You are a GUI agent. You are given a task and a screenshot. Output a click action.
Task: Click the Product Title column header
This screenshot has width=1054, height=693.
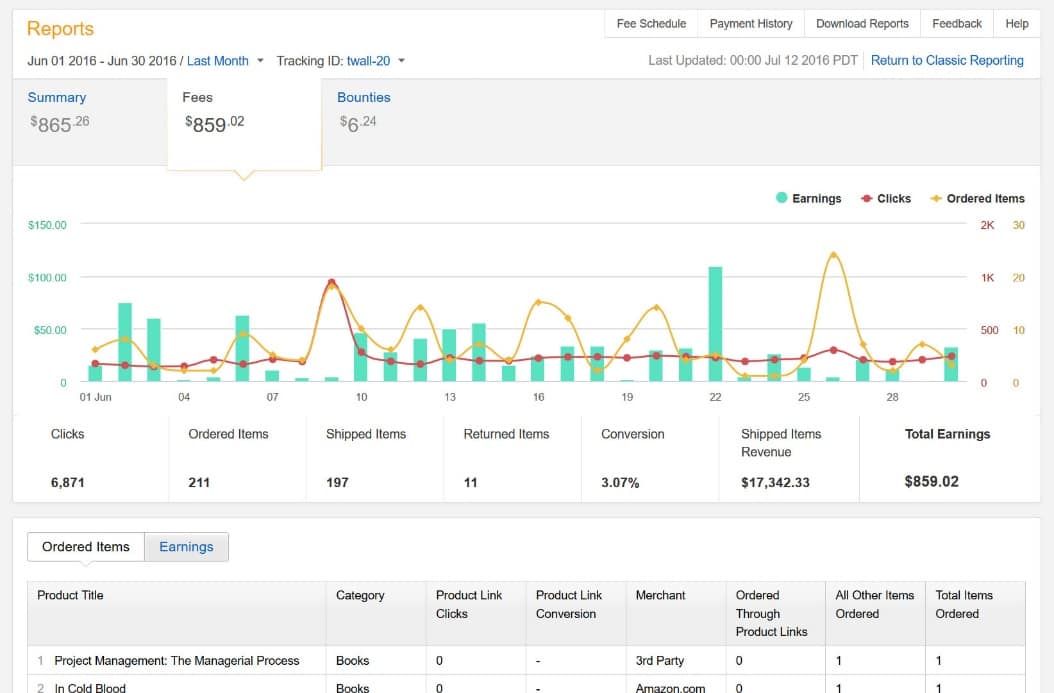coord(70,595)
